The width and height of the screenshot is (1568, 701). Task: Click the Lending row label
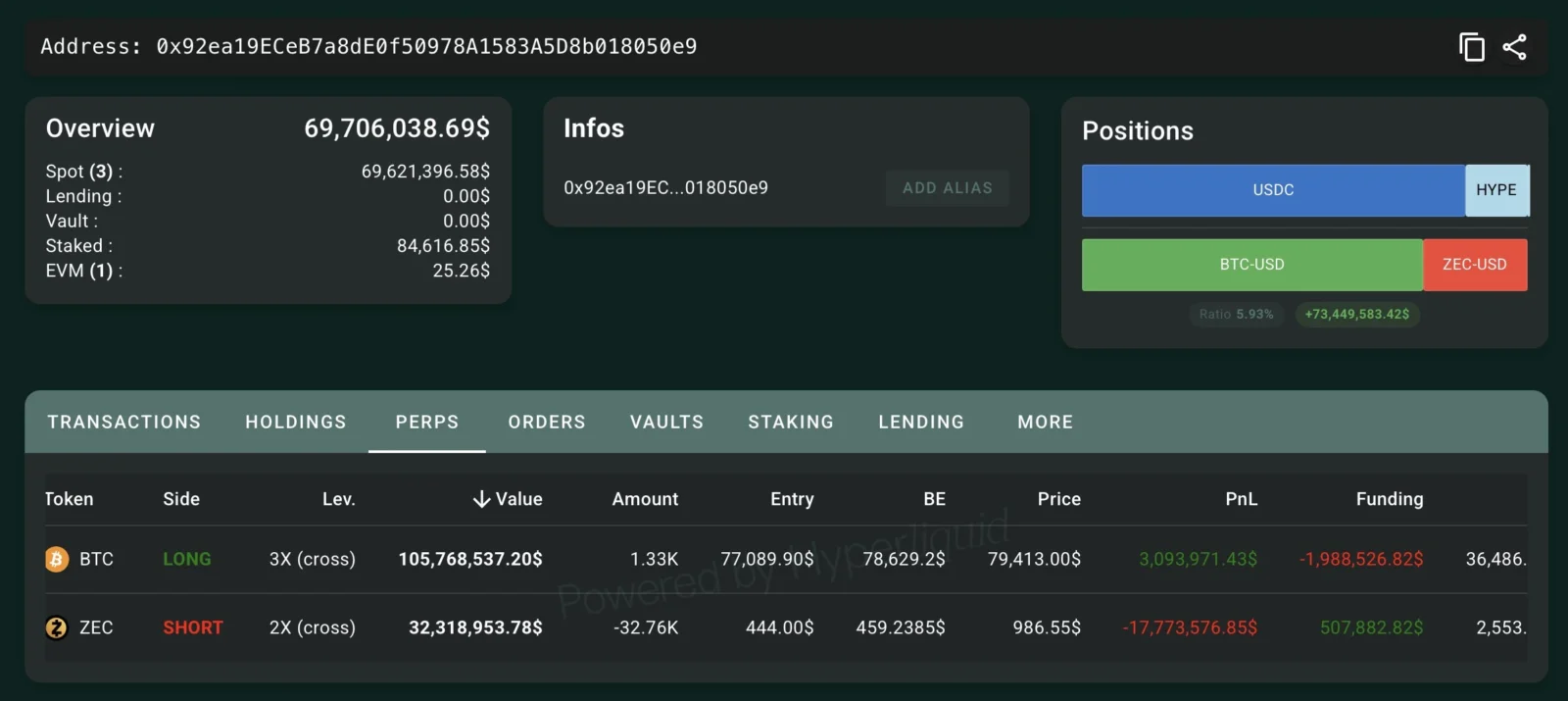coord(83,196)
